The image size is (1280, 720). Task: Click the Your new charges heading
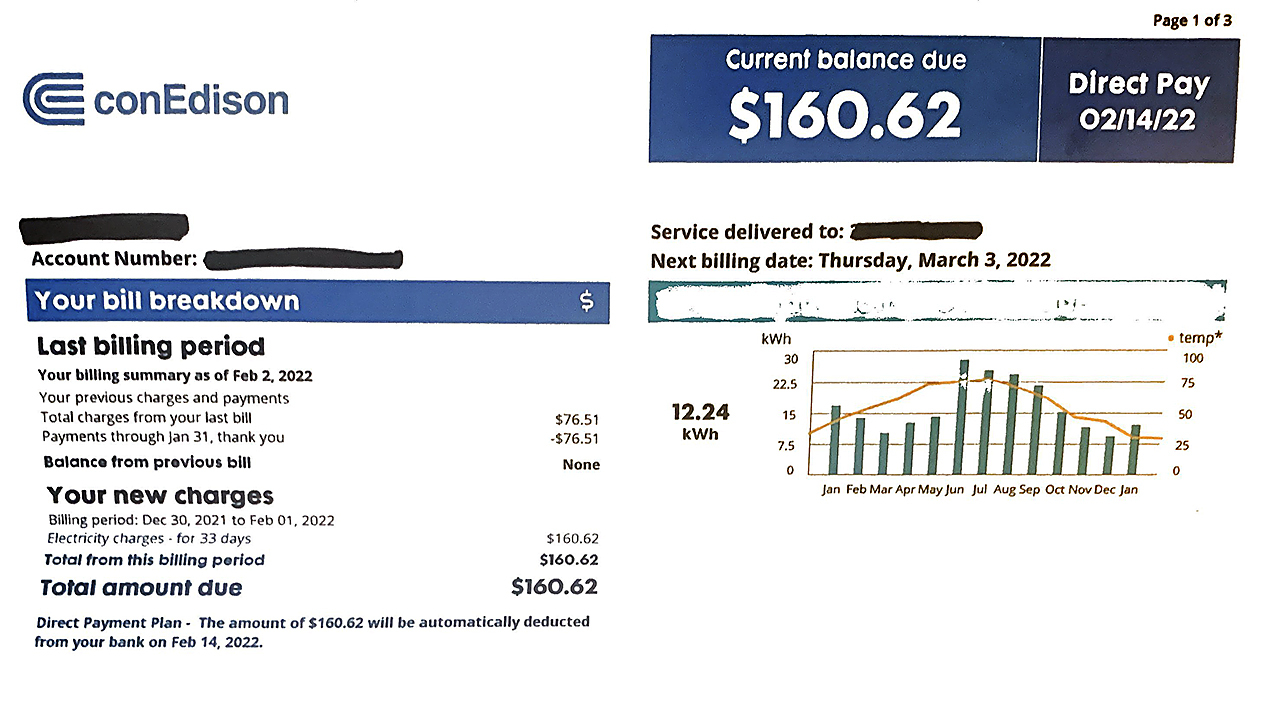[160, 496]
